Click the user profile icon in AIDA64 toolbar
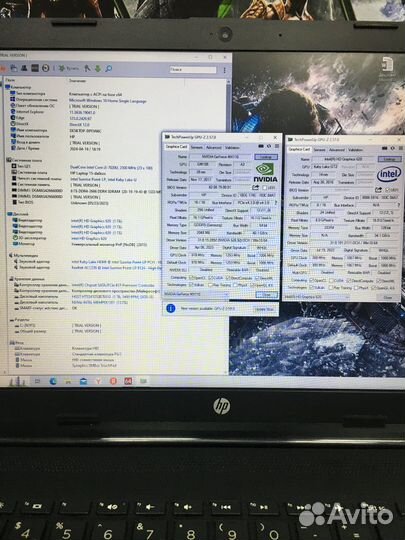Image resolution: width=405 pixels, height=540 pixels. (x=24, y=68)
